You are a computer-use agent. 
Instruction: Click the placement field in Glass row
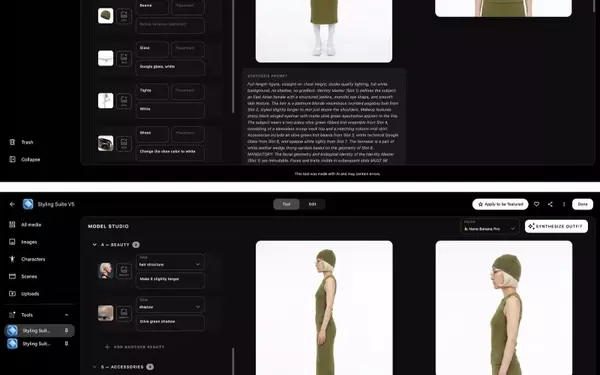(x=188, y=49)
